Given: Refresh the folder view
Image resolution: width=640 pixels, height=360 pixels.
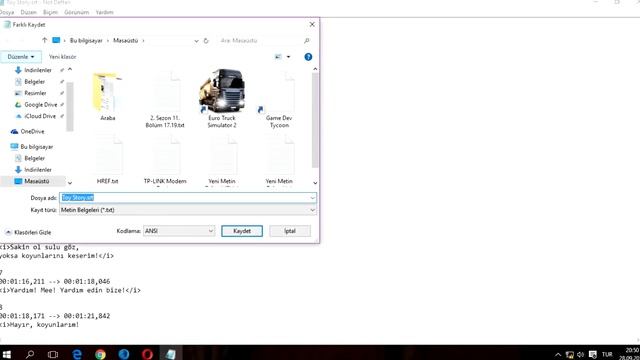Looking at the screenshot, I should 206,41.
